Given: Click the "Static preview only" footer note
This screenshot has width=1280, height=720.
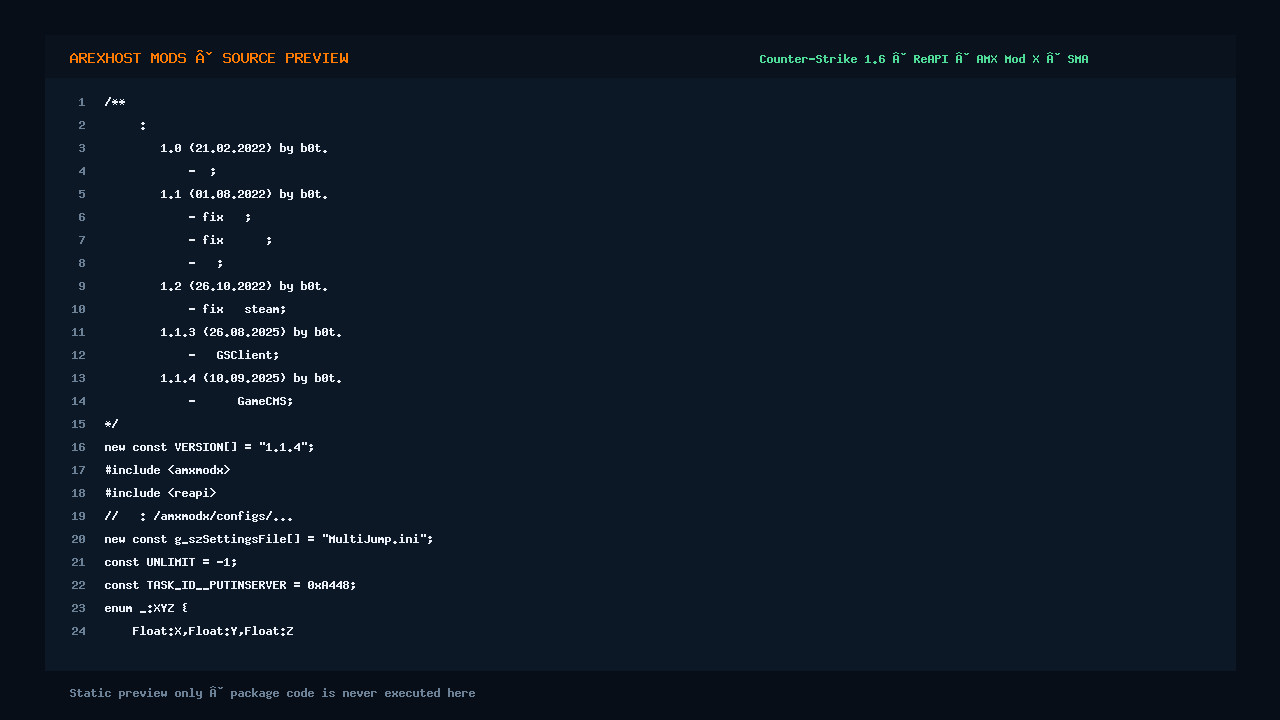Looking at the screenshot, I should (x=272, y=693).
